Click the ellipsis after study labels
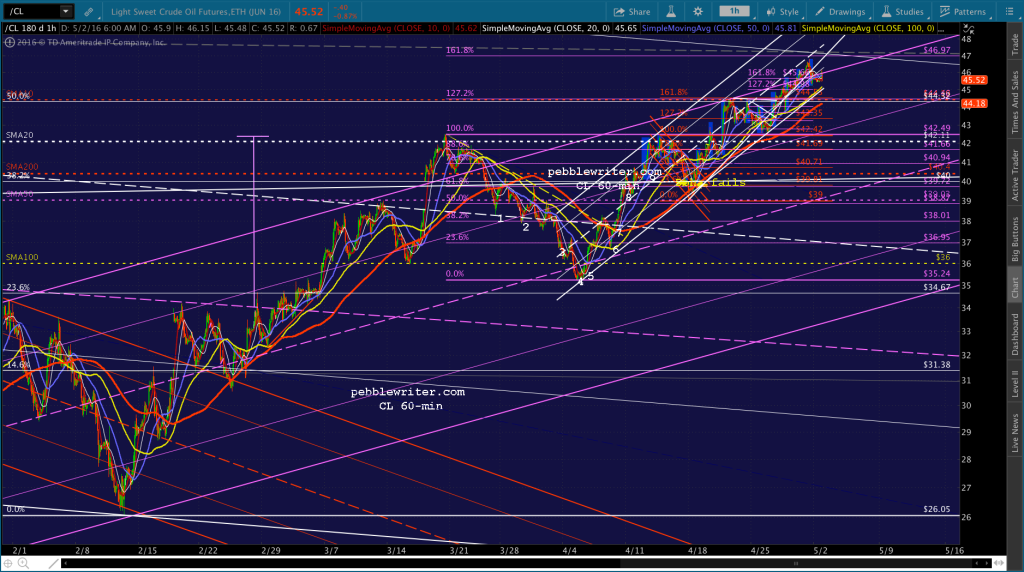 pos(942,29)
